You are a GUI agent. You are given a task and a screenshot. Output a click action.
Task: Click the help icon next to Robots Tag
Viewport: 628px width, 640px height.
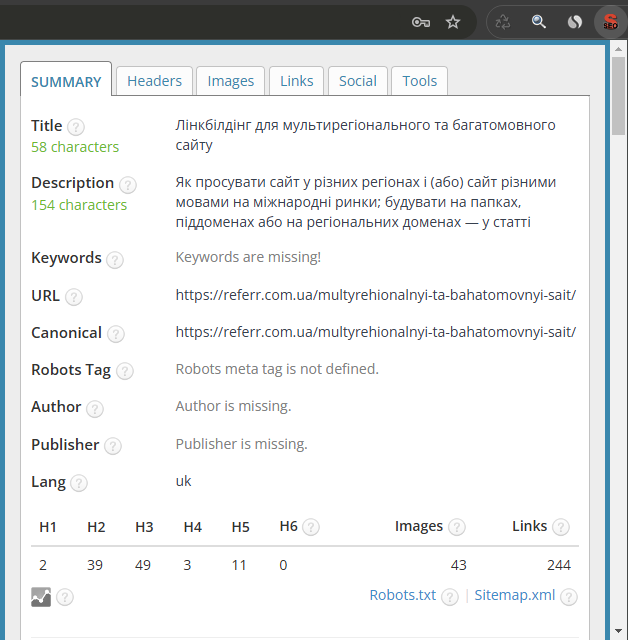pyautogui.click(x=124, y=371)
